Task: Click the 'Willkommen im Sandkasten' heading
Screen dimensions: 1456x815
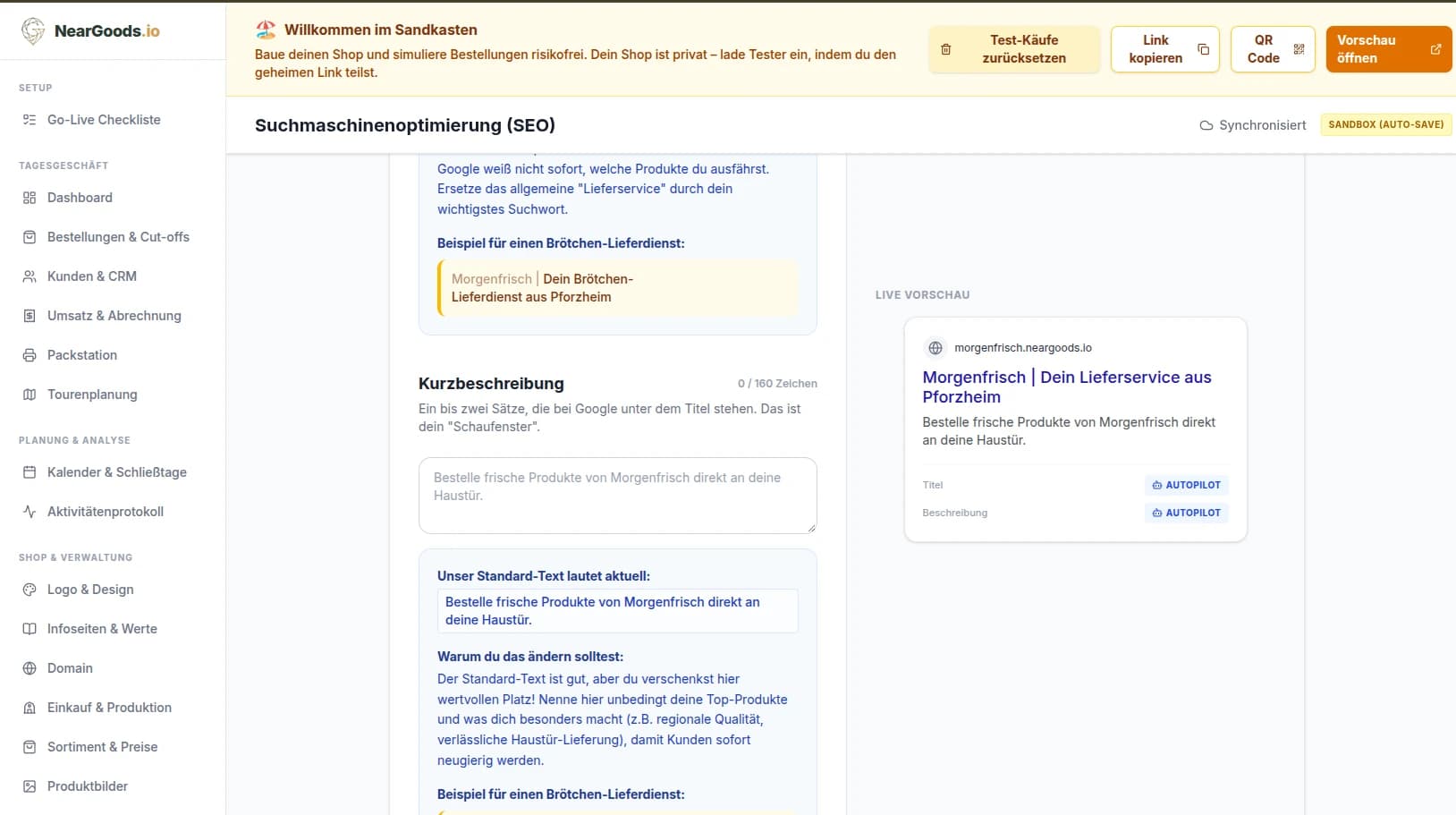Action: pyautogui.click(x=381, y=30)
